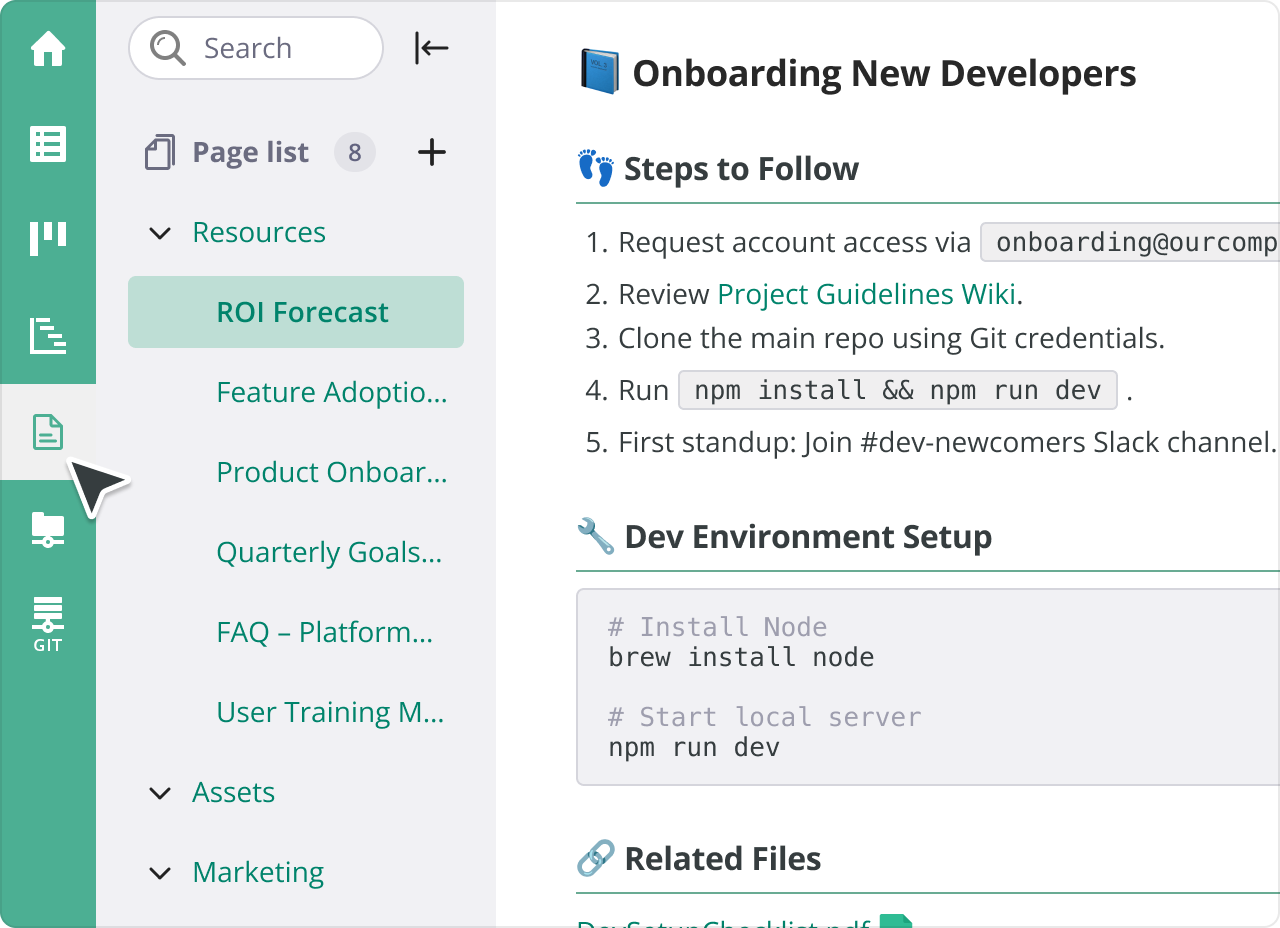This screenshot has height=928, width=1280.
Task: Open the FAQ – Platform page
Action: pos(324,632)
